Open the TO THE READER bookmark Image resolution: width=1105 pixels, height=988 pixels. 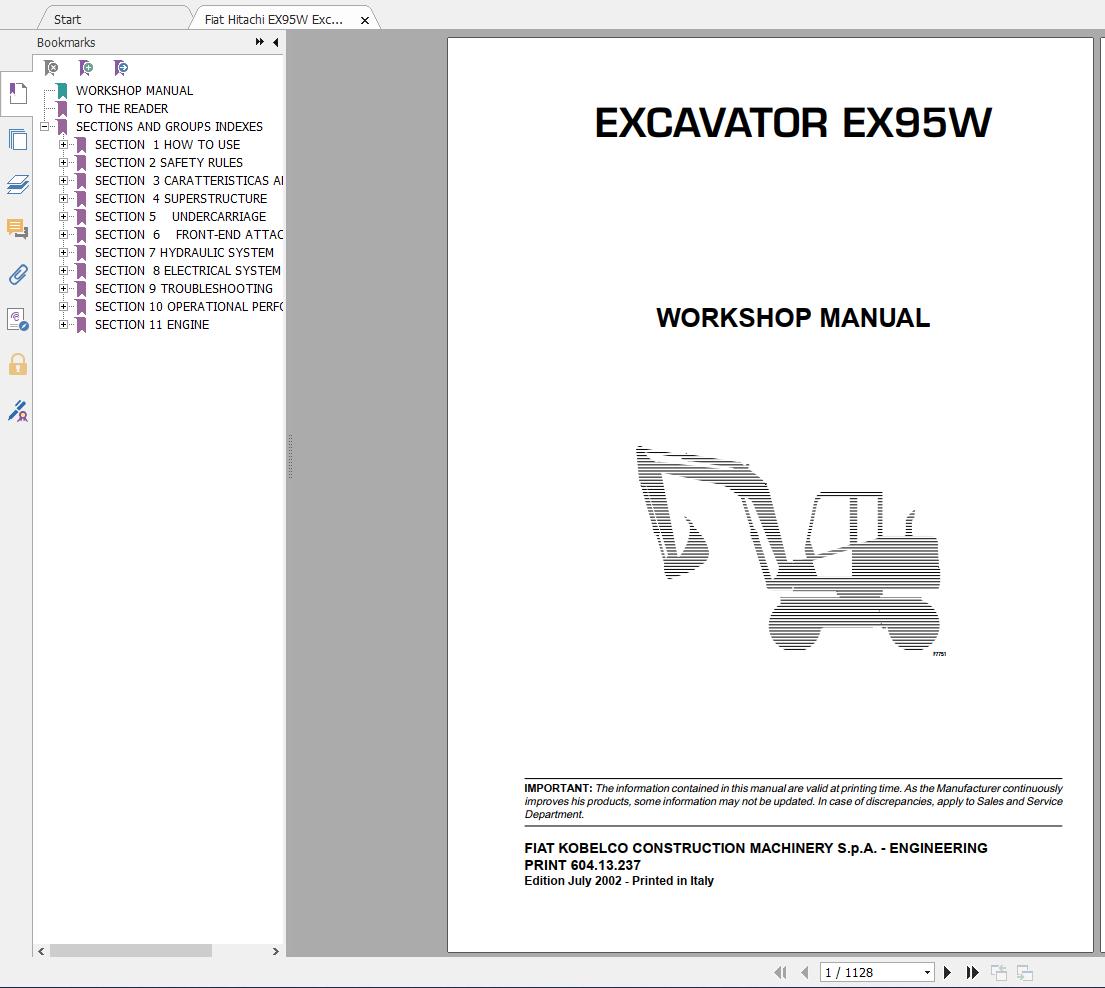coord(122,109)
